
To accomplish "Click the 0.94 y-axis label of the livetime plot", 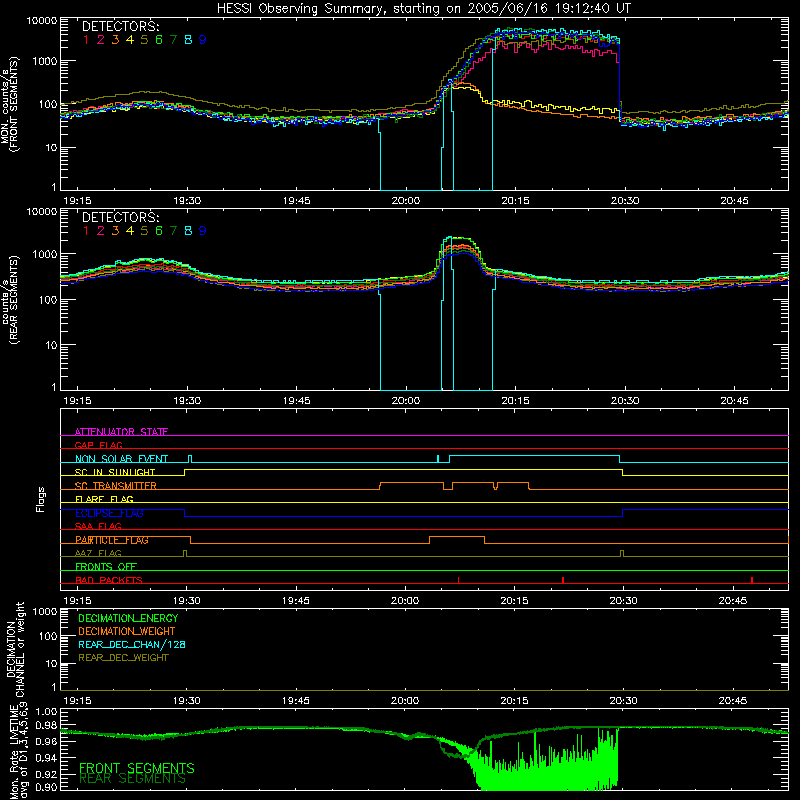I will tap(47, 758).
